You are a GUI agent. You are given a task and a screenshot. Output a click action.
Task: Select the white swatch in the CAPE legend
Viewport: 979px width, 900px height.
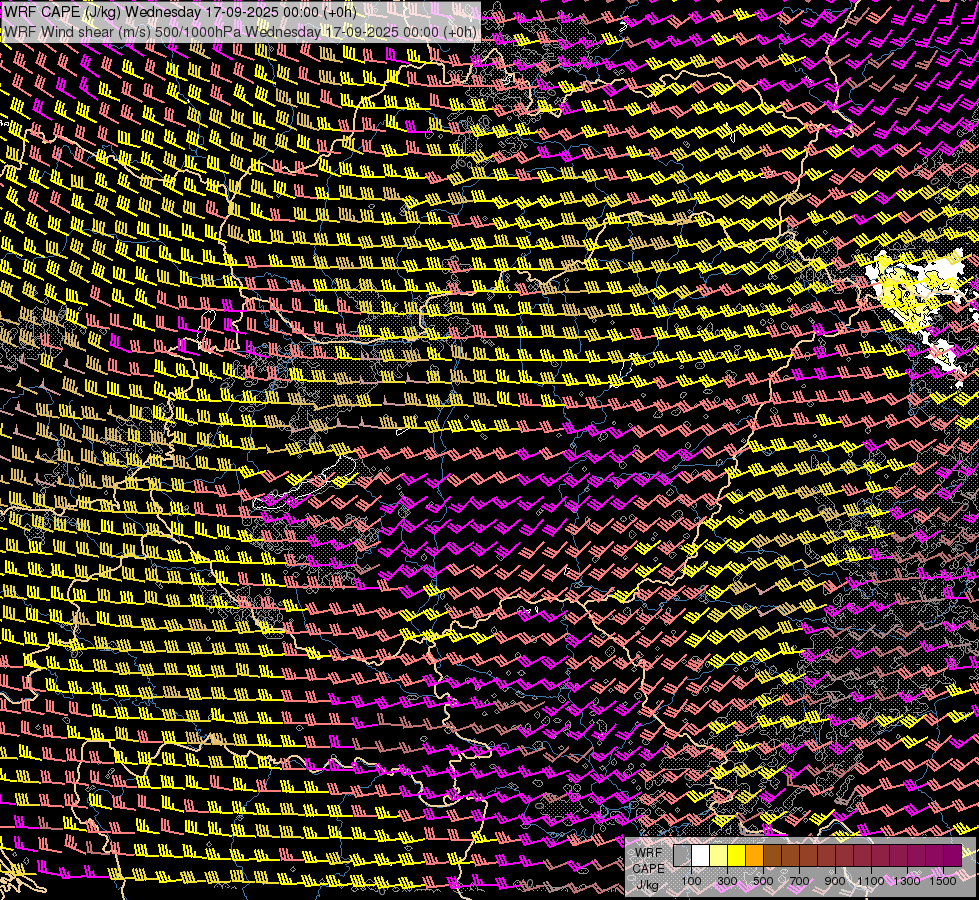coord(700,856)
